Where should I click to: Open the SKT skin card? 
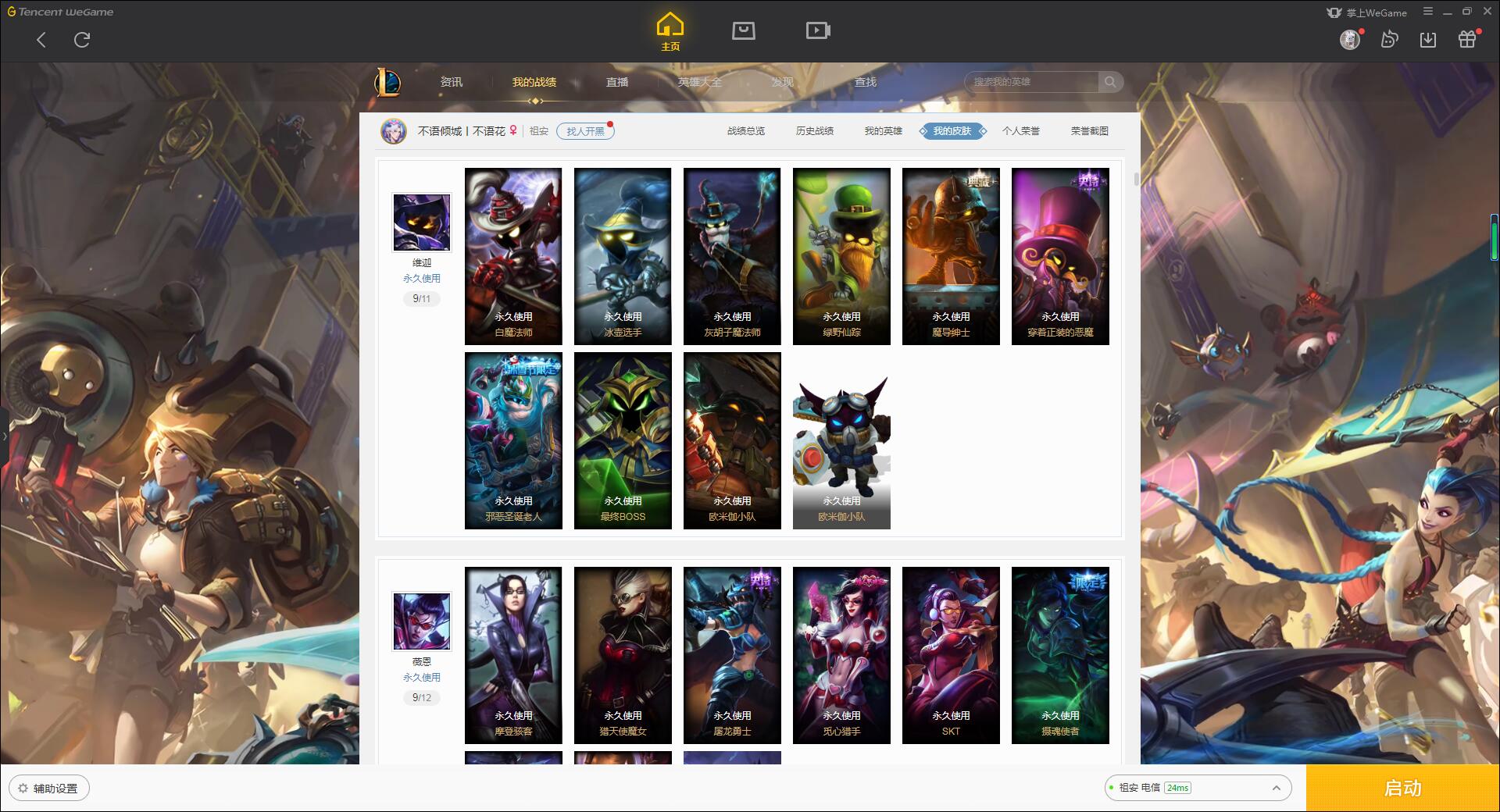click(x=951, y=655)
